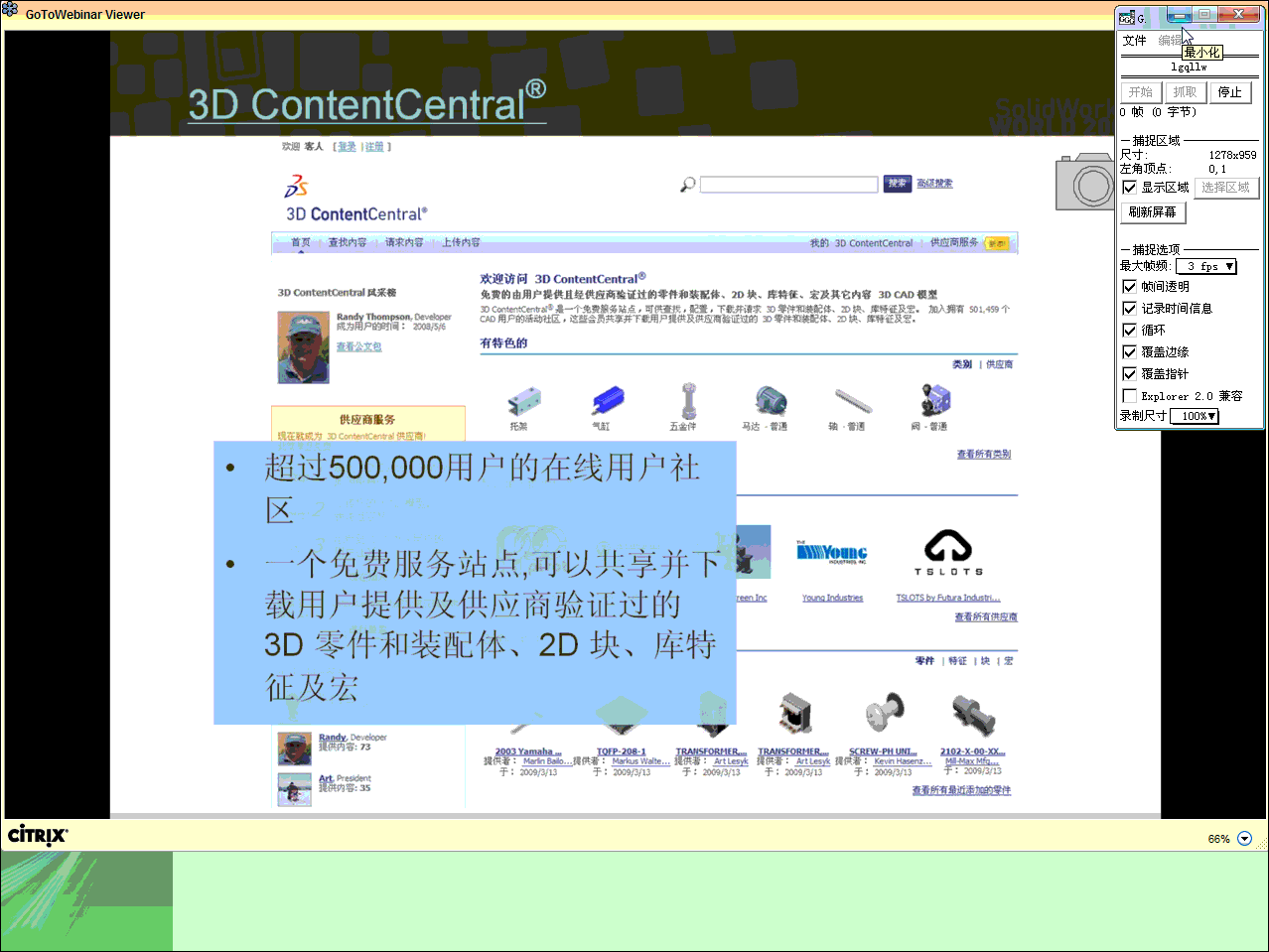Click the 开始 start button

click(x=1141, y=92)
